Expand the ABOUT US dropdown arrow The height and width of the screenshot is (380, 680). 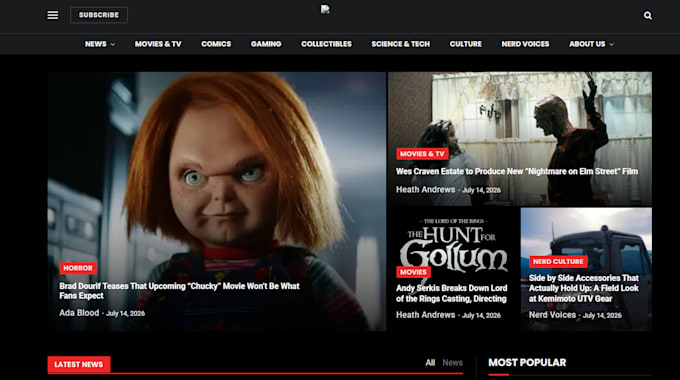click(611, 44)
